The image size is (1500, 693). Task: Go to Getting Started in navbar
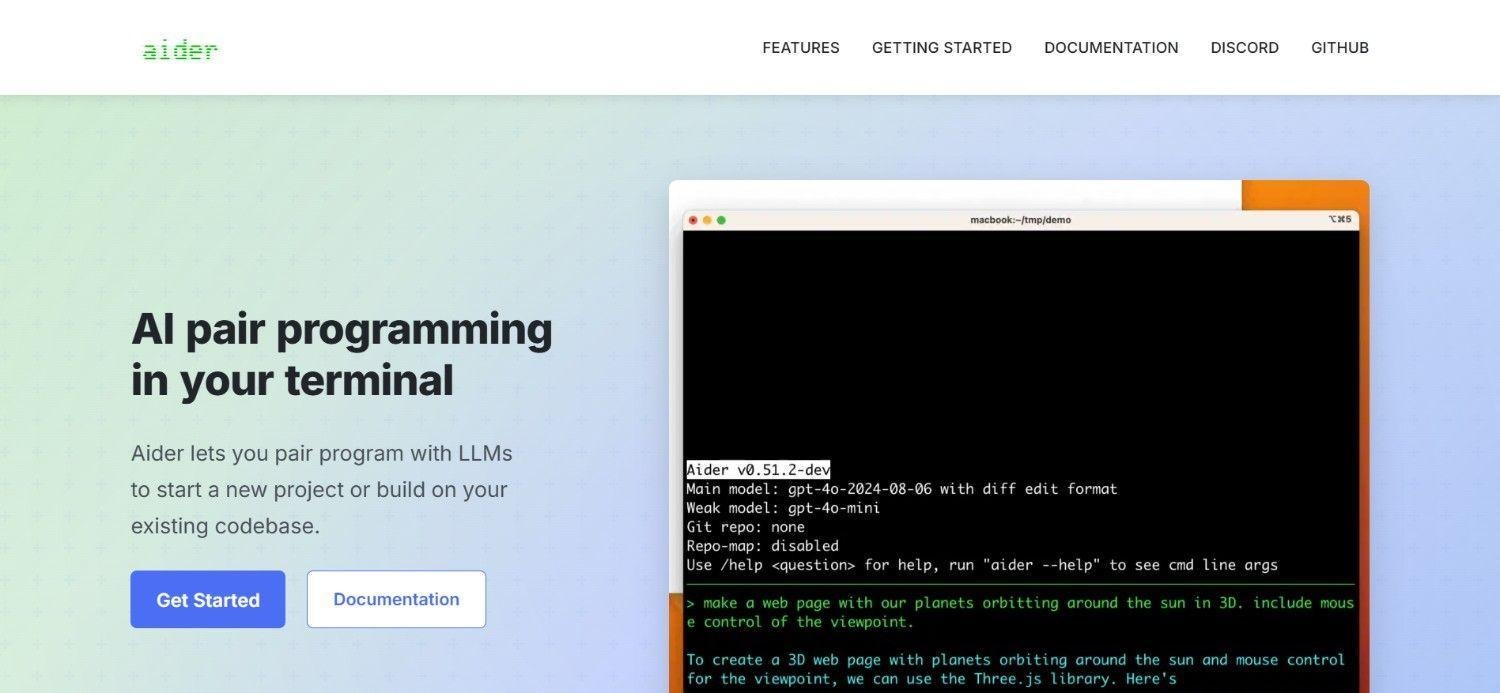[x=942, y=48]
